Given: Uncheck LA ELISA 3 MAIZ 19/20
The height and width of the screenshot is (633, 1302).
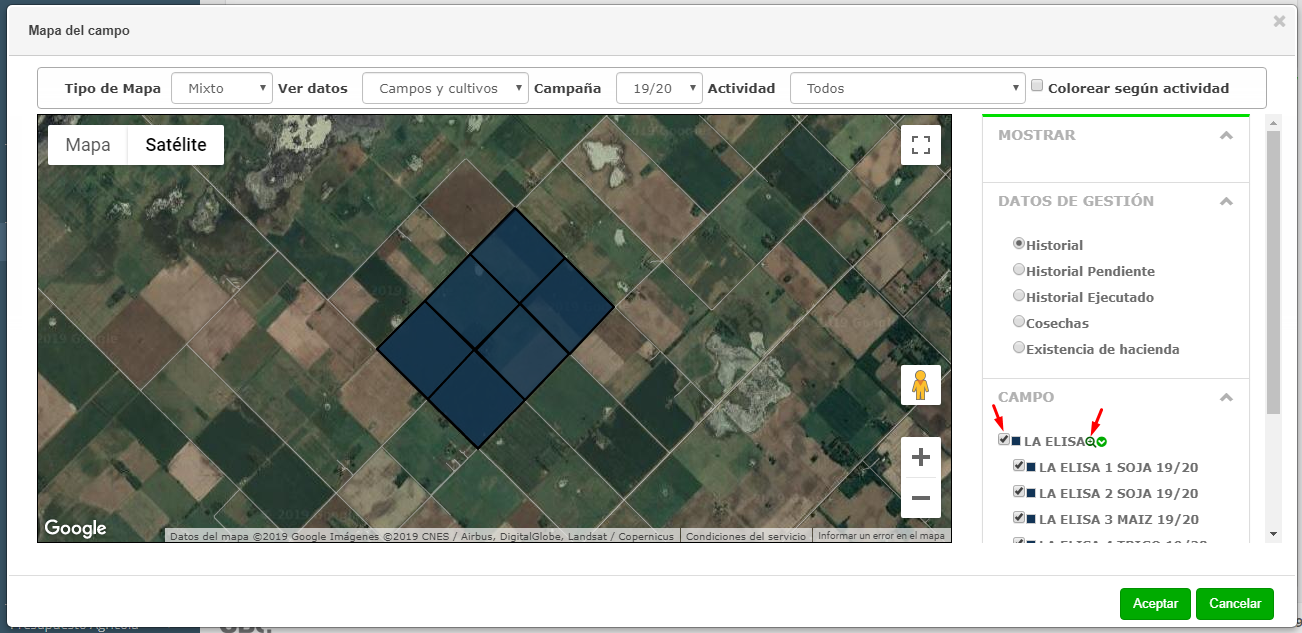Looking at the screenshot, I should [x=1019, y=517].
